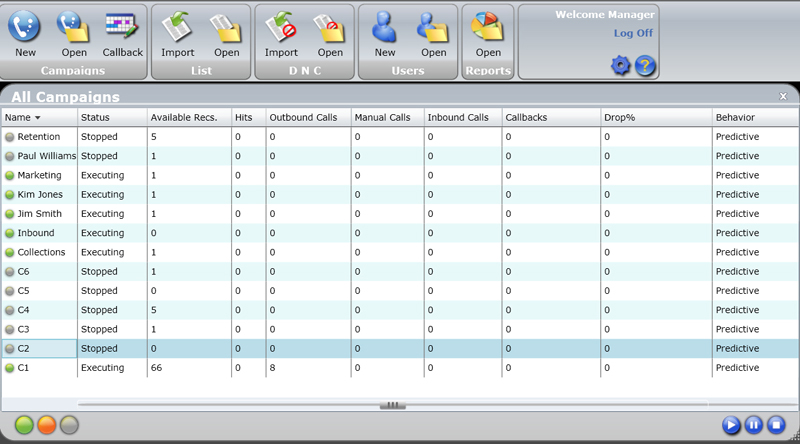Select the Marketing campaign

tap(400, 175)
